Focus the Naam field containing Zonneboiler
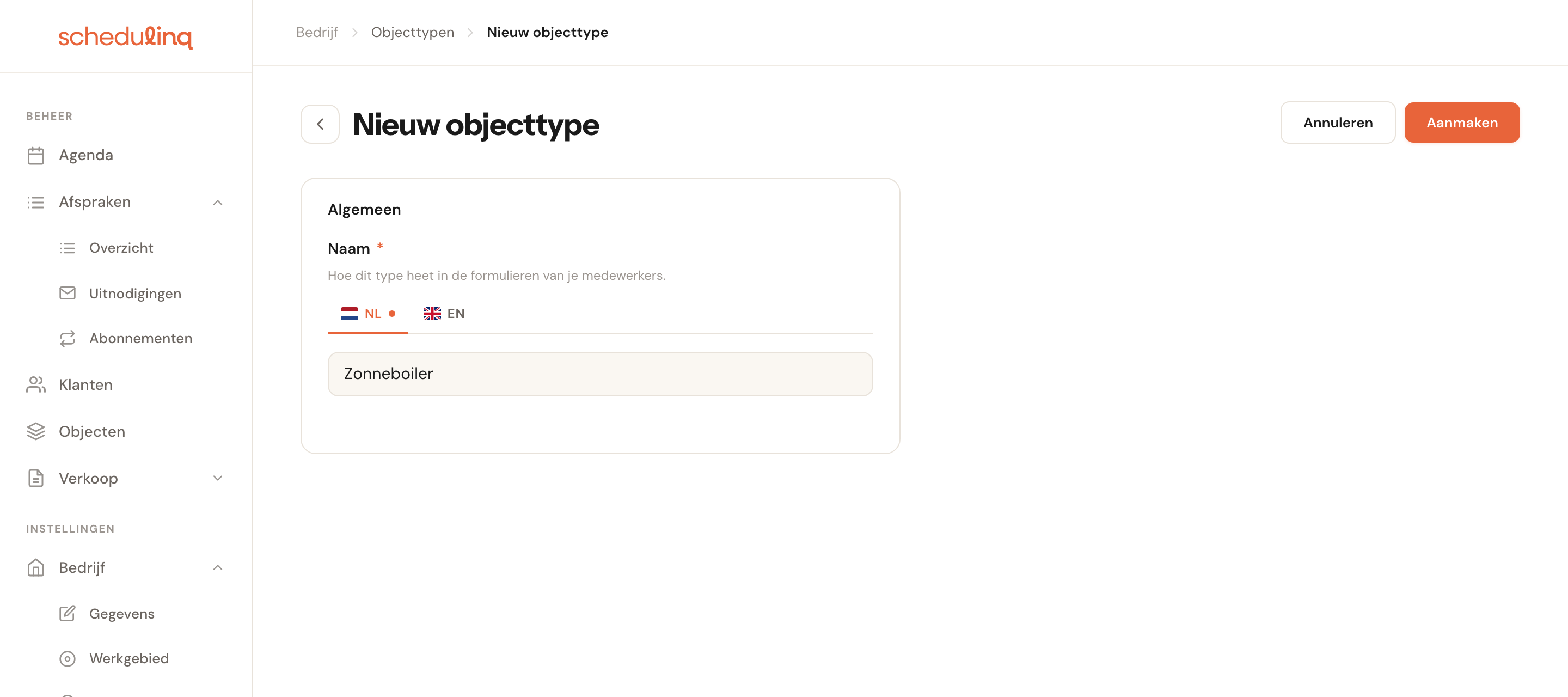 [x=600, y=374]
